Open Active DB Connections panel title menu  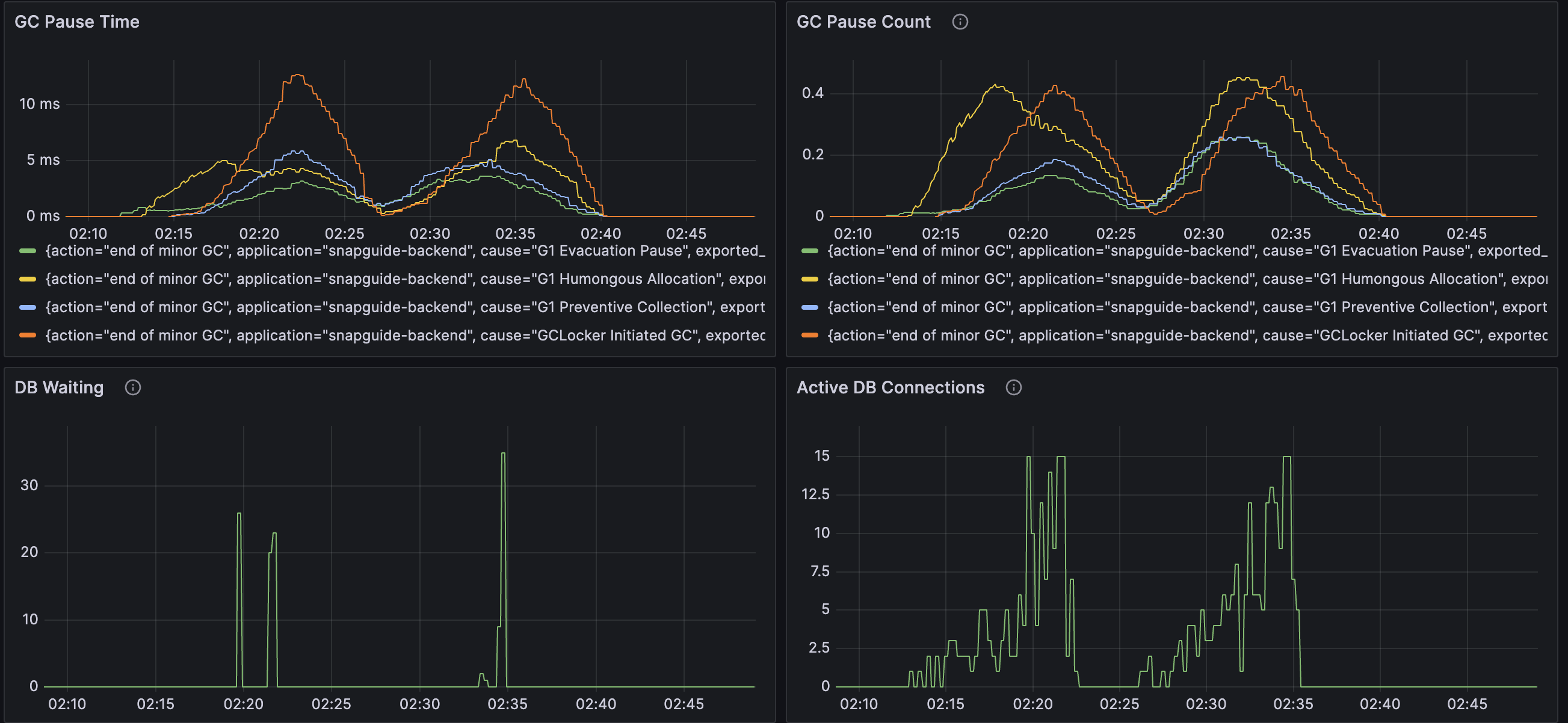coord(890,388)
